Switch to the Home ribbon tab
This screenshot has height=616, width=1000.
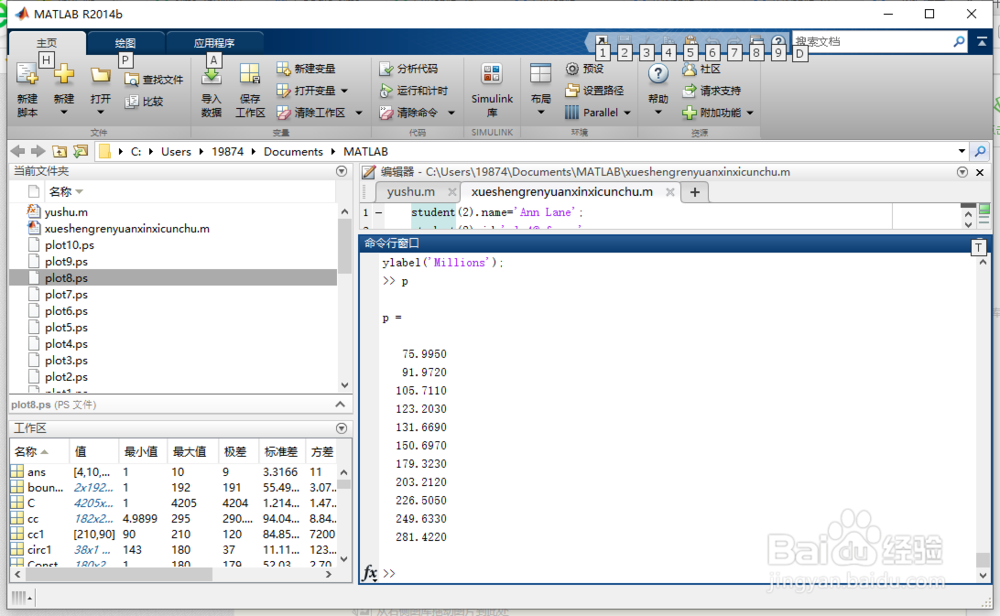[47, 43]
